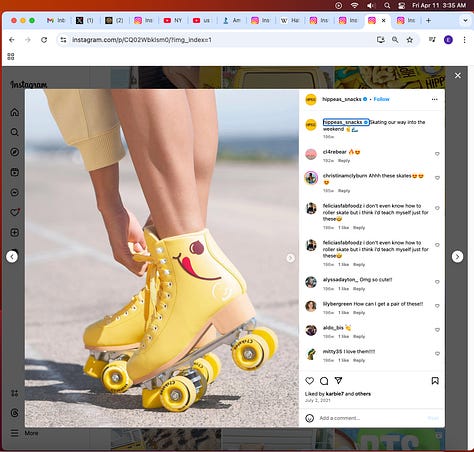This screenshot has height=452, width=474.
Task: Like christinamclyburn's comment
Action: [437, 178]
